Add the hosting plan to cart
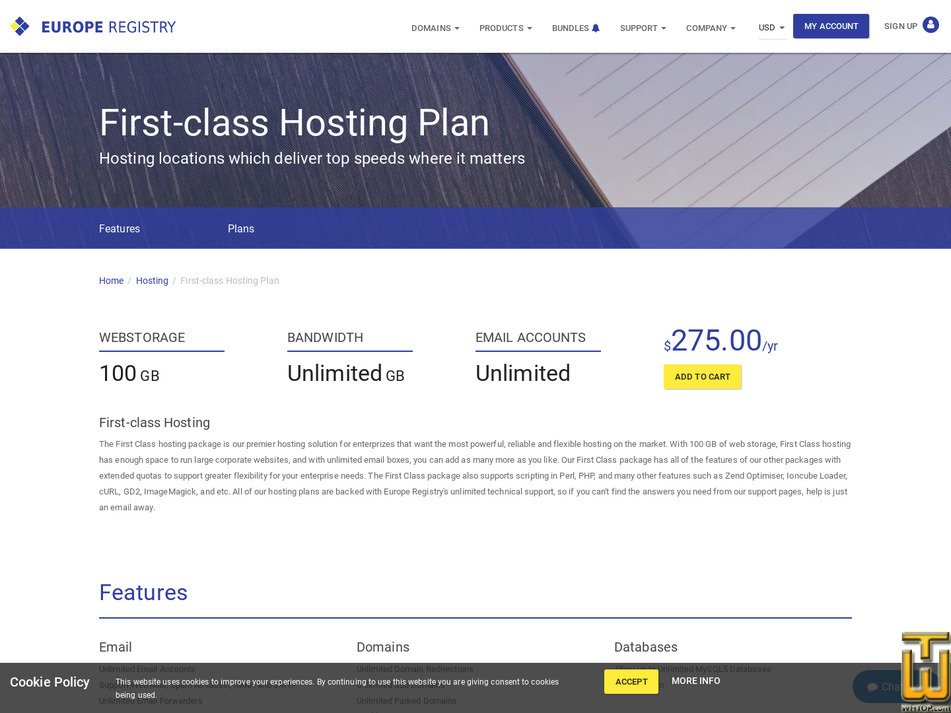Screen dimensions: 951x713 (702, 377)
